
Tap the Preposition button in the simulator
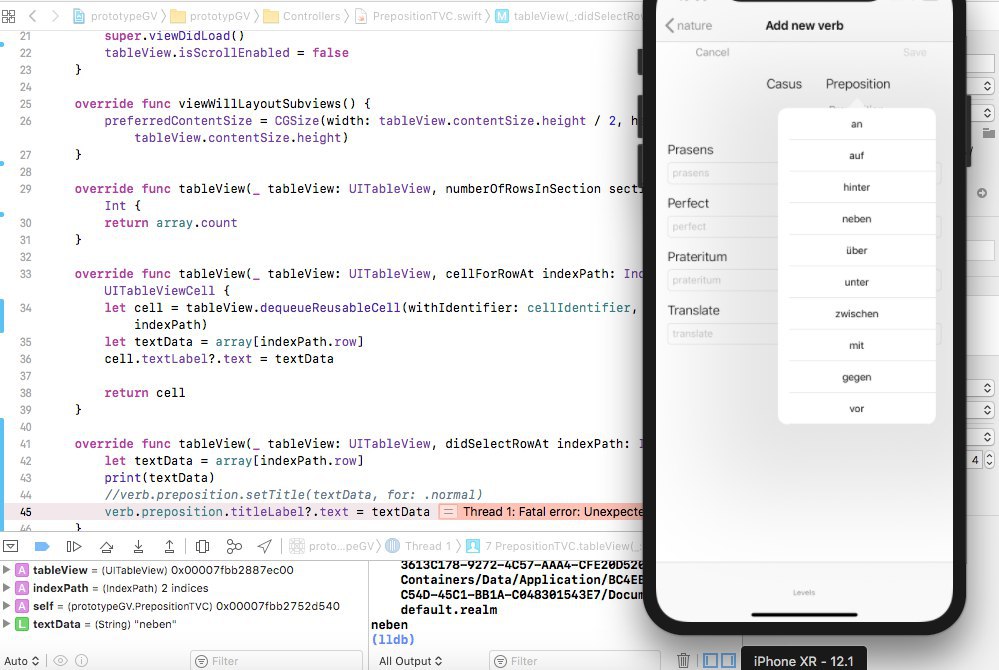click(858, 84)
